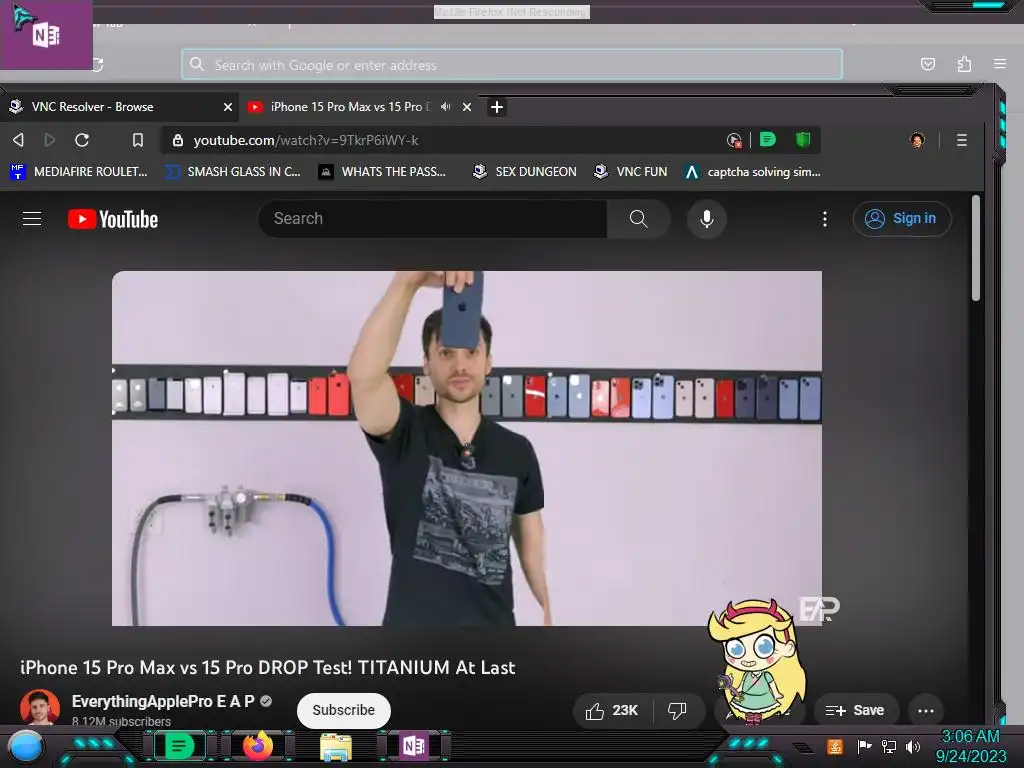
Task: Click the YouTube page vertical scrollbar
Action: (x=976, y=248)
